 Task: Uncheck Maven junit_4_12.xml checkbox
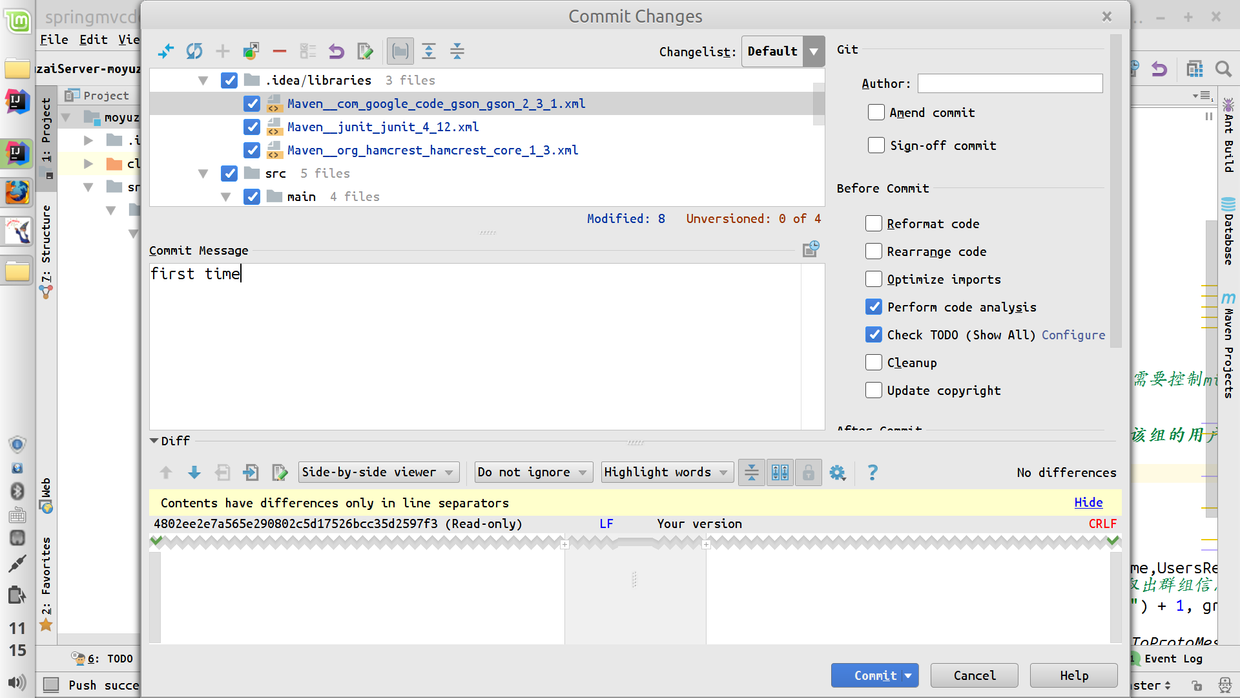coord(252,127)
